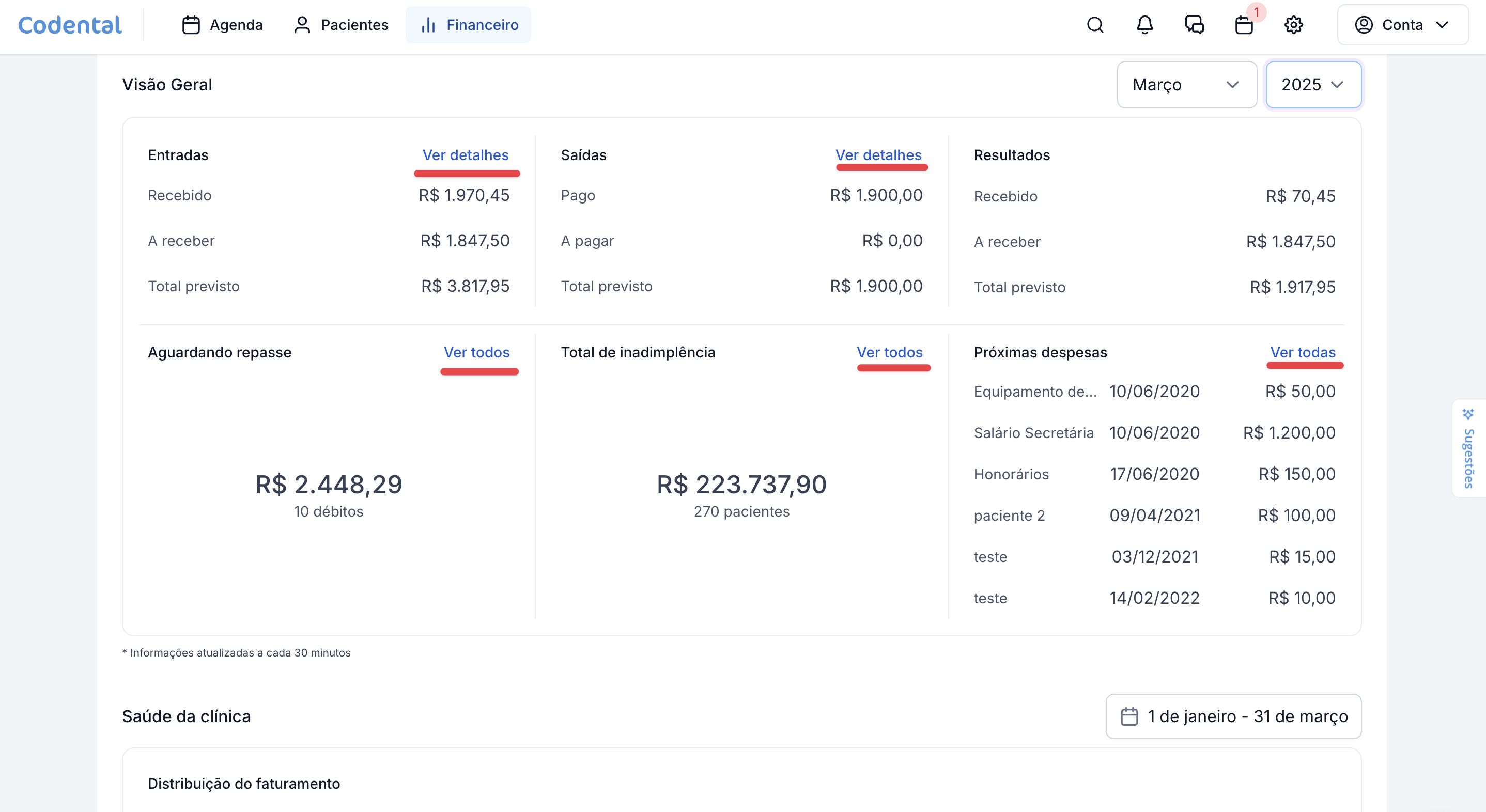
Task: Click the Codental logo
Action: click(x=70, y=25)
